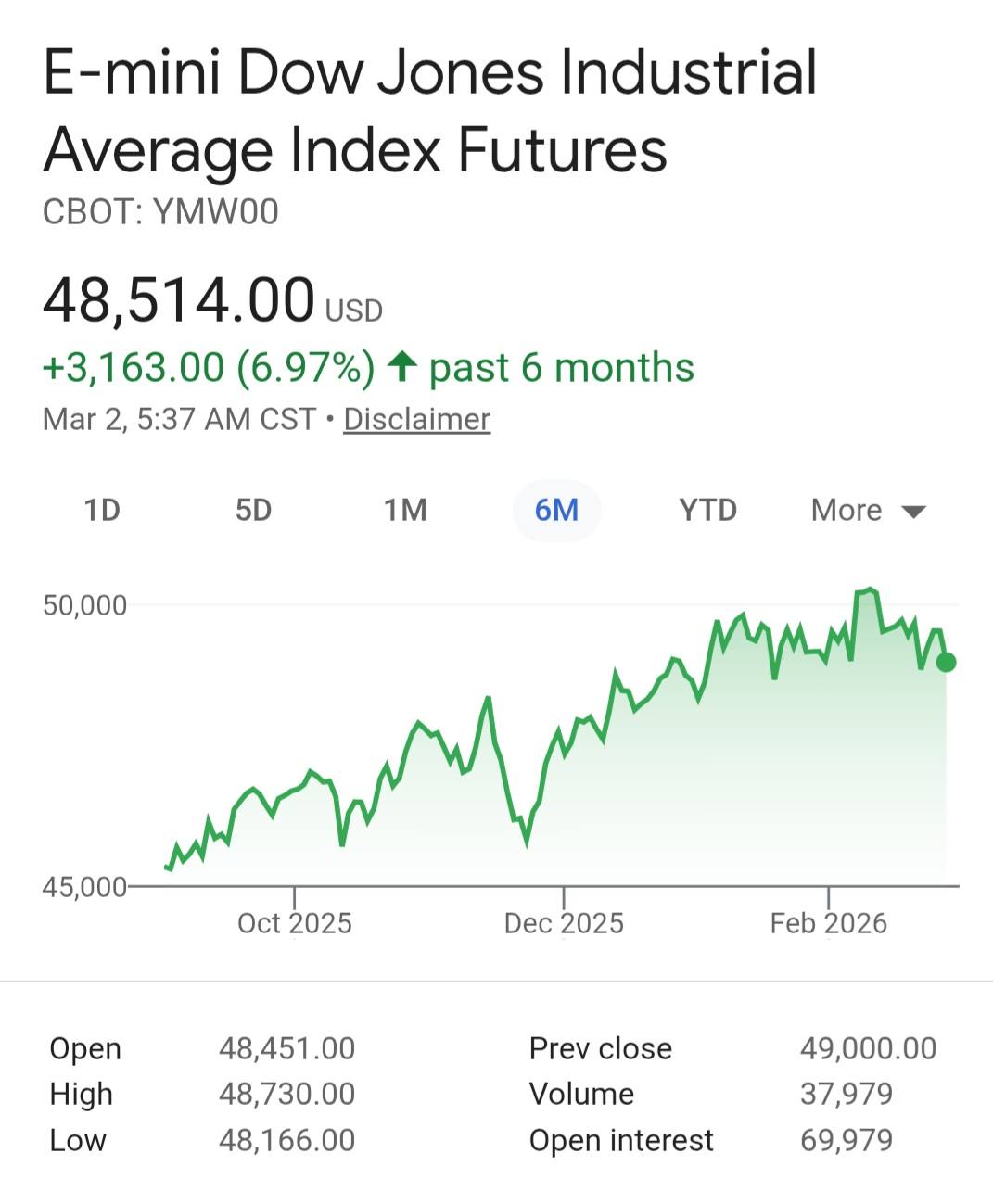Switch to the 5D chart range
The width and height of the screenshot is (993, 1204).
(x=253, y=511)
